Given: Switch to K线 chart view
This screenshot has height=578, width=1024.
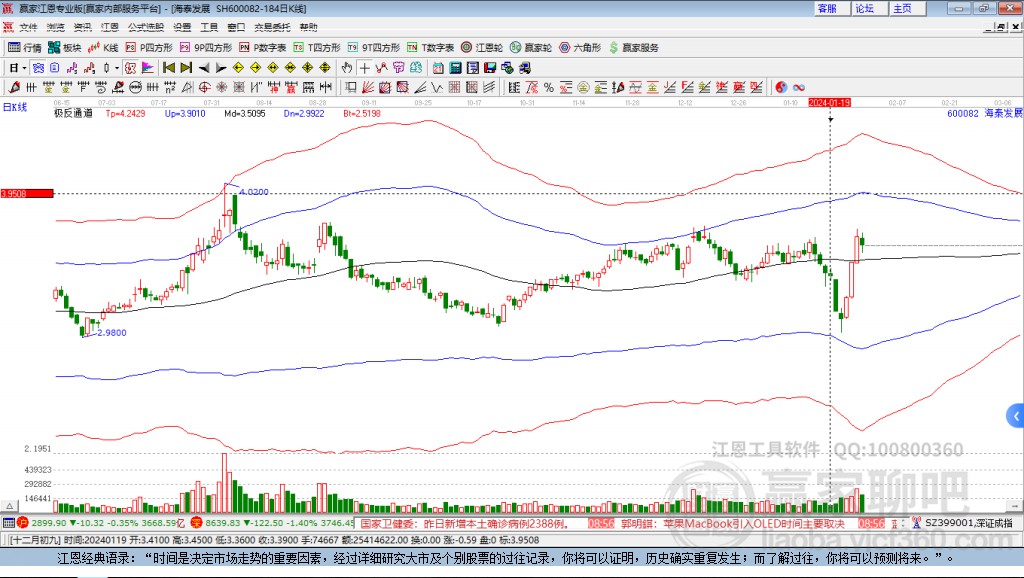Looking at the screenshot, I should pos(103,48).
